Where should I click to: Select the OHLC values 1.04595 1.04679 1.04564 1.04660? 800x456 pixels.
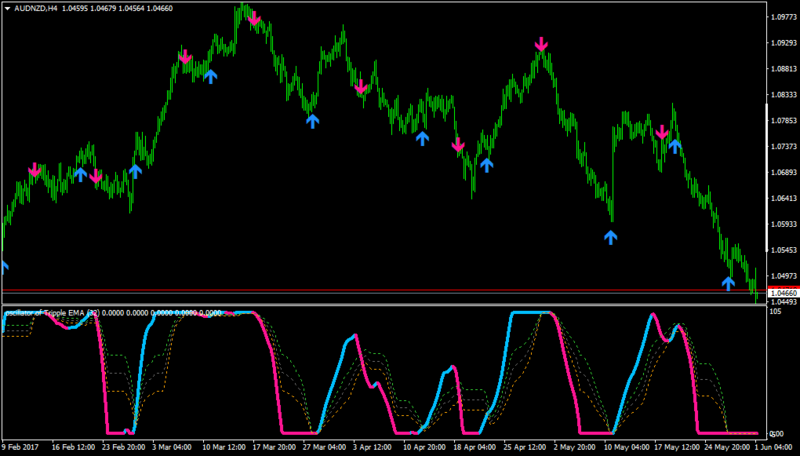(x=117, y=9)
